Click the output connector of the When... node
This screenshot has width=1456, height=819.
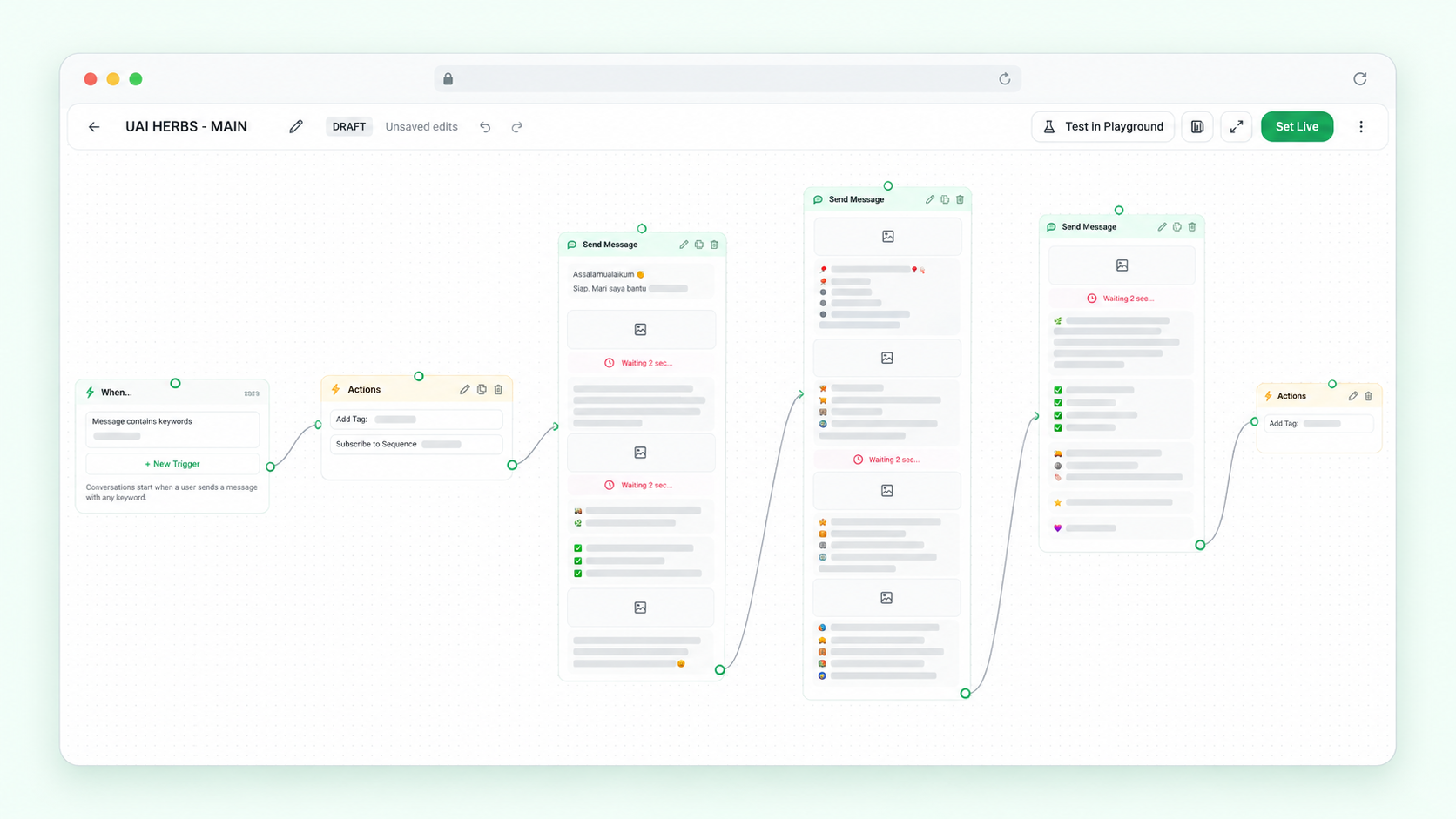(271, 467)
